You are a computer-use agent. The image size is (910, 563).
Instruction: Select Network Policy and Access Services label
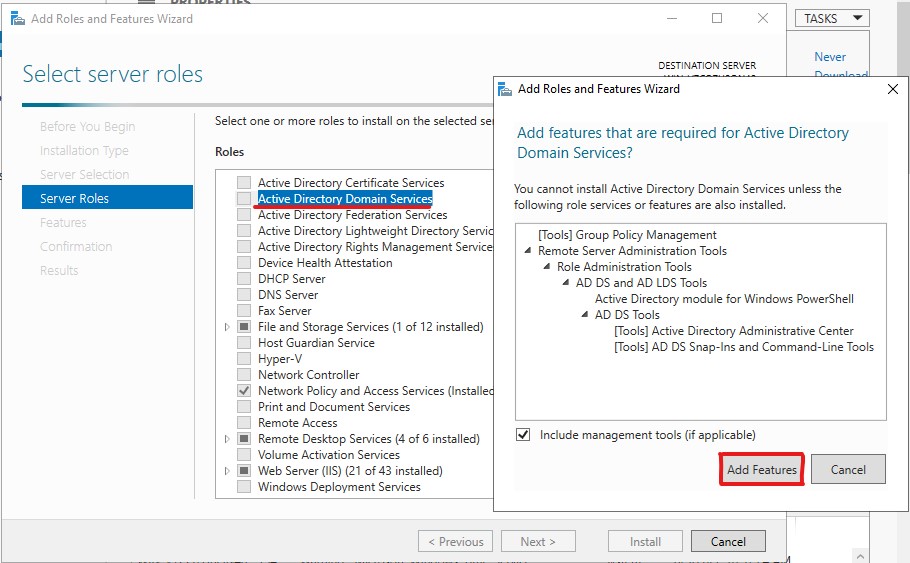tap(375, 391)
